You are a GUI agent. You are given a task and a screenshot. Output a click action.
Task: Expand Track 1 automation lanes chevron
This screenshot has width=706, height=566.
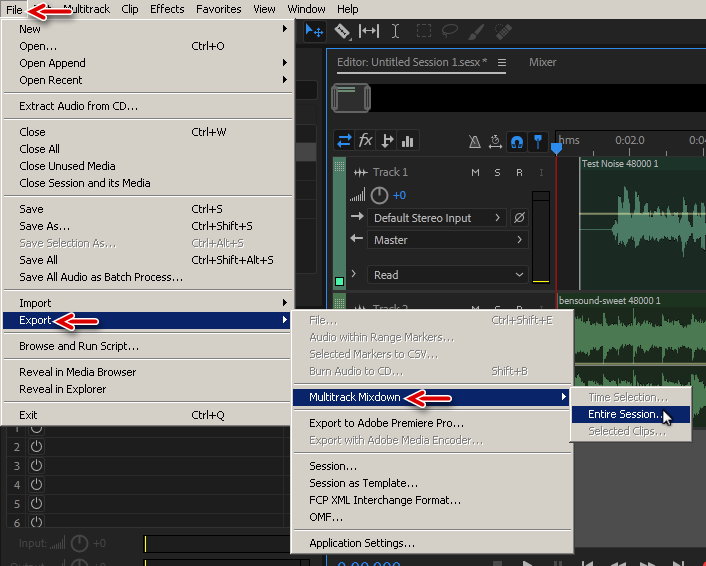pos(354,273)
